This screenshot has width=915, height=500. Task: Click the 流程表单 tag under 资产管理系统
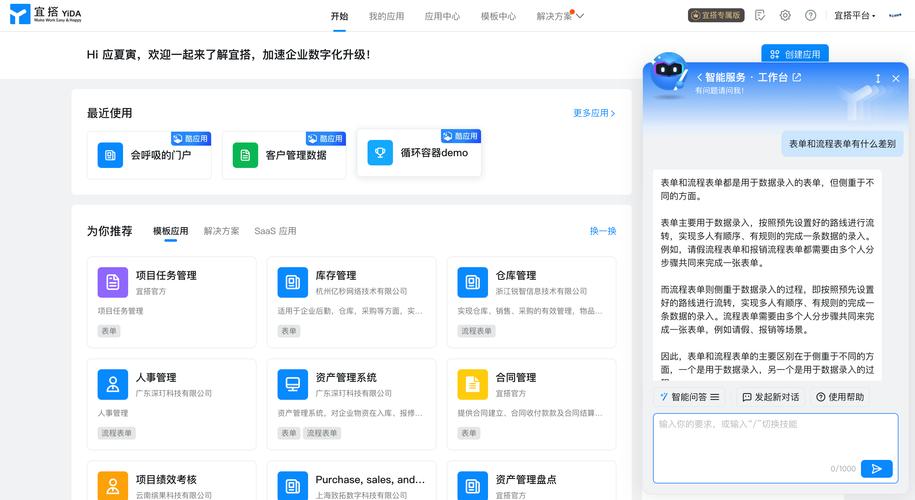pyautogui.click(x=322, y=433)
